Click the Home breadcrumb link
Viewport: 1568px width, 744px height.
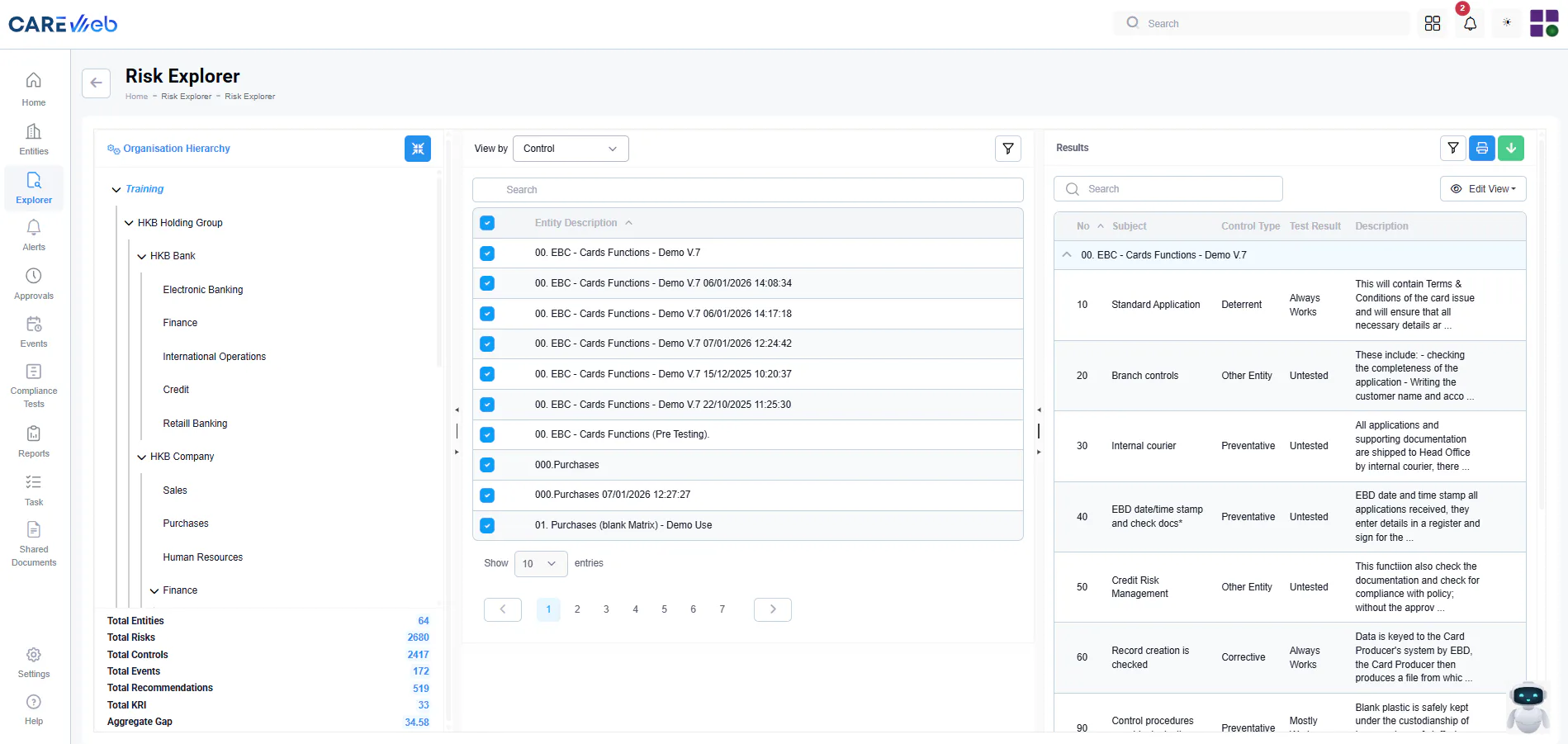tap(136, 97)
